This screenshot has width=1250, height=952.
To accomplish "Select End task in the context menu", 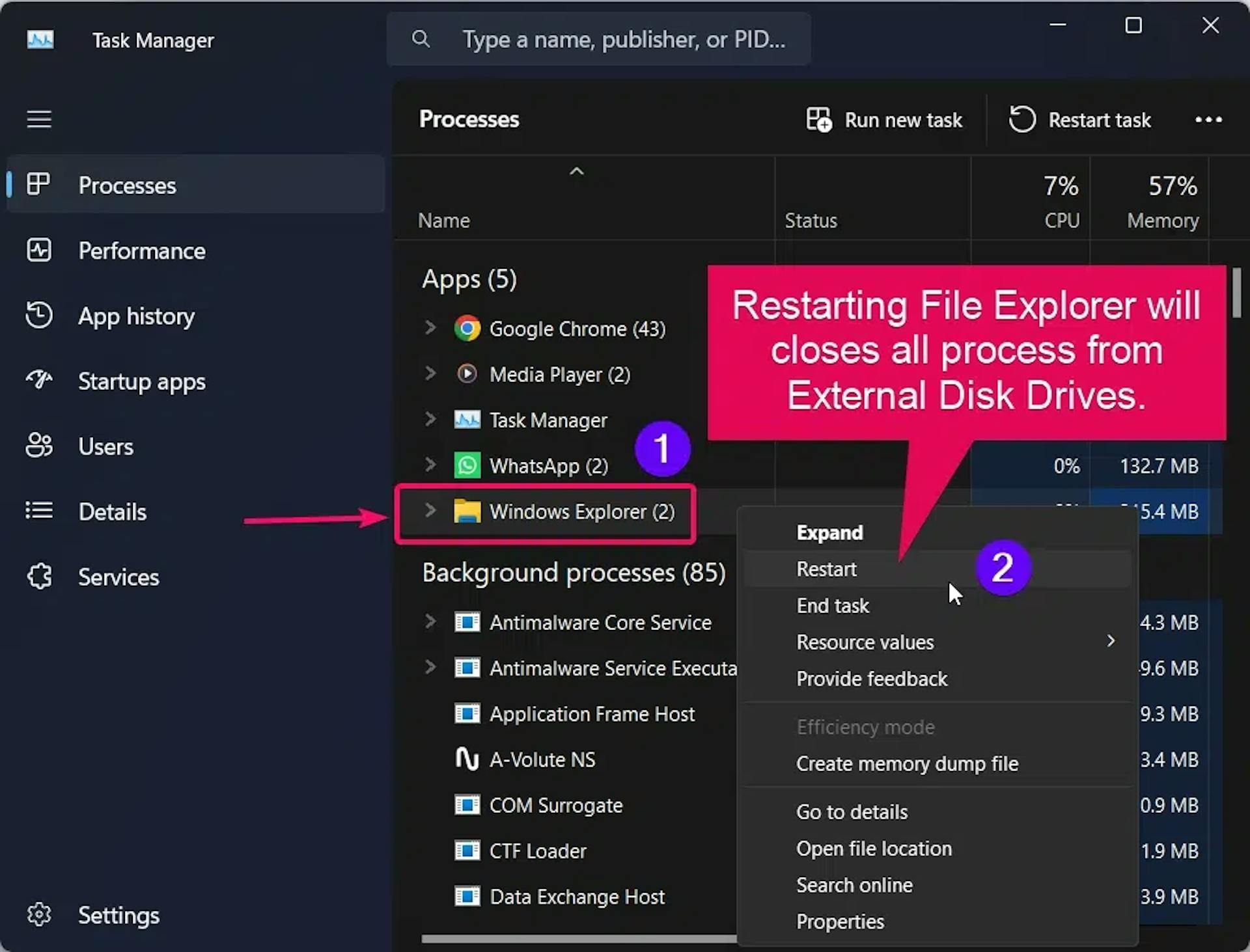I will [833, 605].
